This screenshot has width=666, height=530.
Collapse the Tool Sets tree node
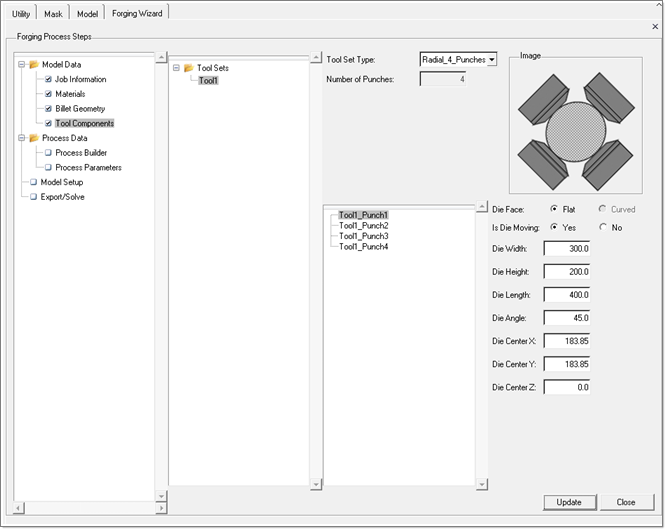pos(176,68)
